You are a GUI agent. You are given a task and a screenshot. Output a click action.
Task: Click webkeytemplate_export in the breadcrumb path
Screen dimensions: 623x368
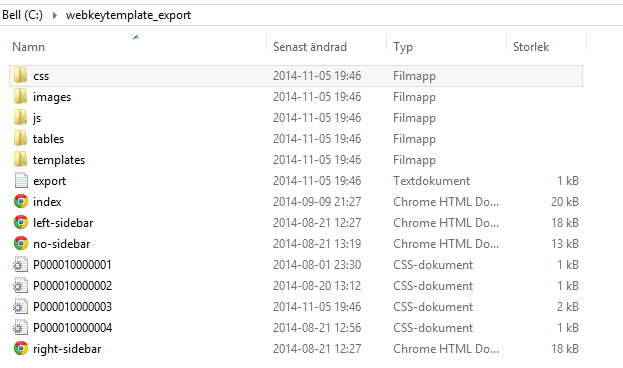coord(128,15)
